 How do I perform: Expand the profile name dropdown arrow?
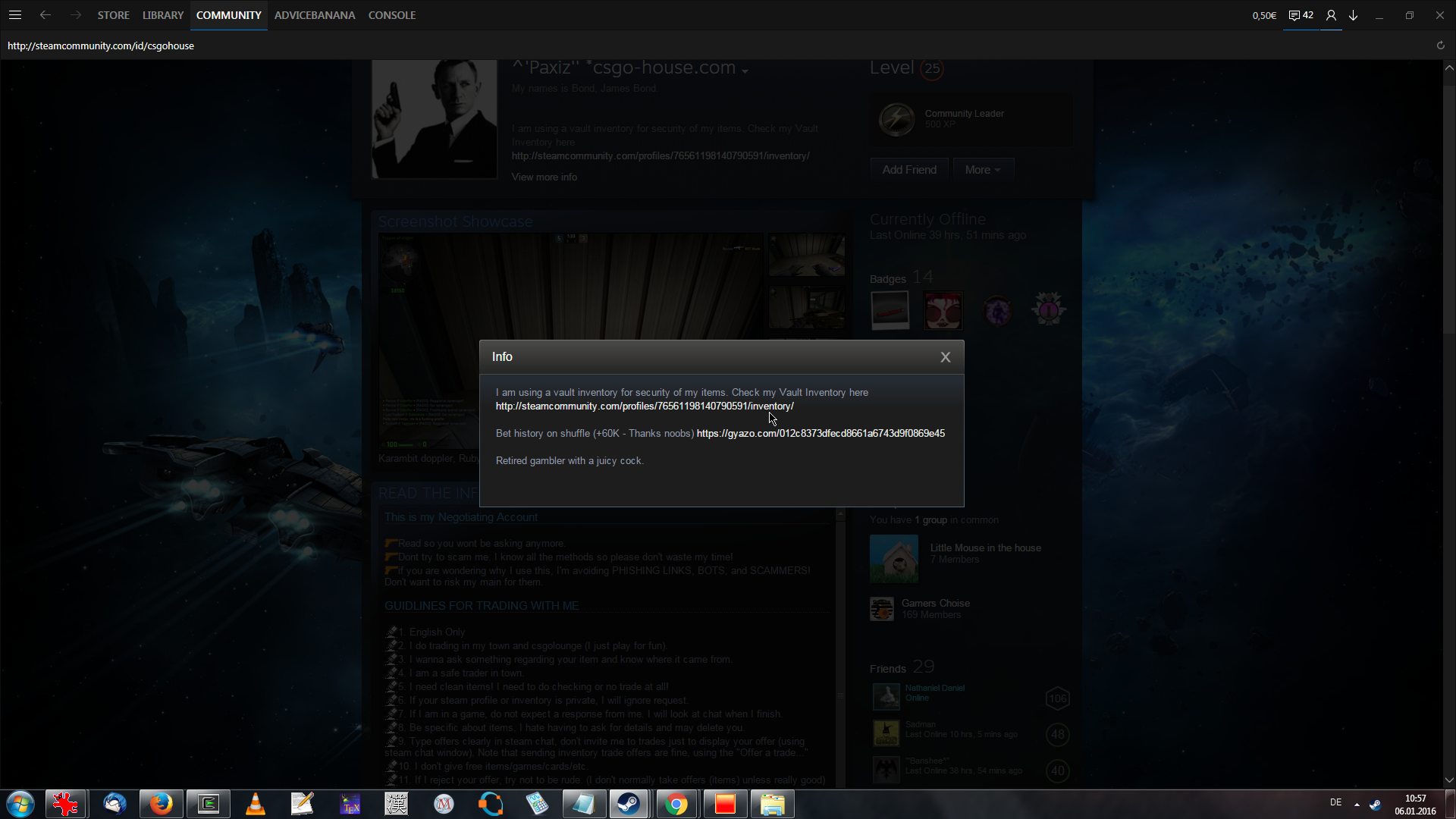745,71
